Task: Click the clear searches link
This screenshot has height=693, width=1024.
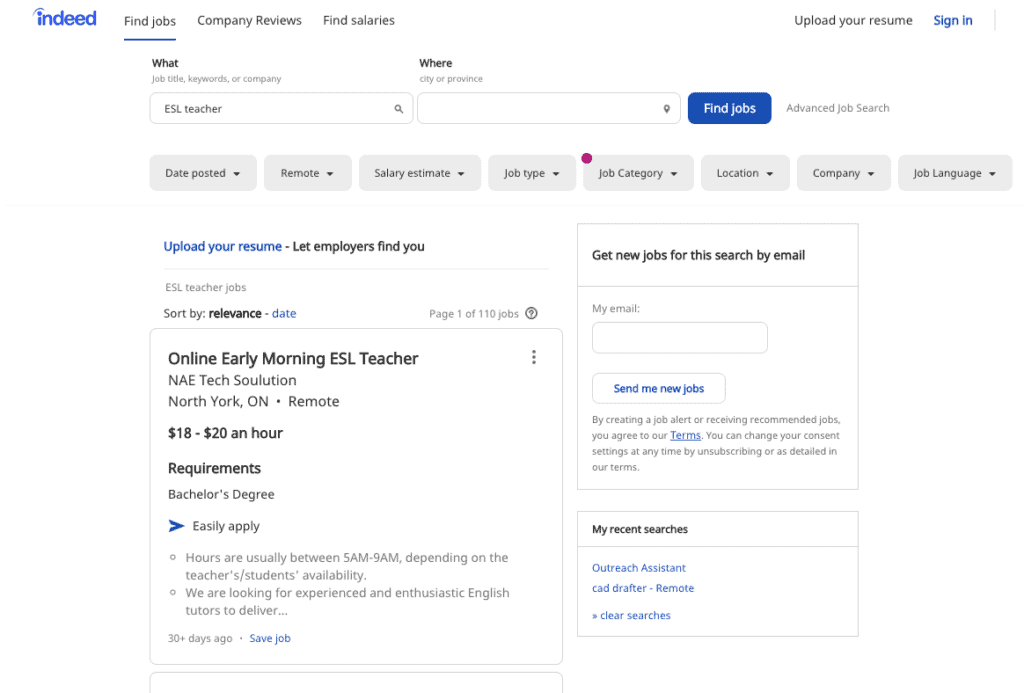Action: point(632,615)
